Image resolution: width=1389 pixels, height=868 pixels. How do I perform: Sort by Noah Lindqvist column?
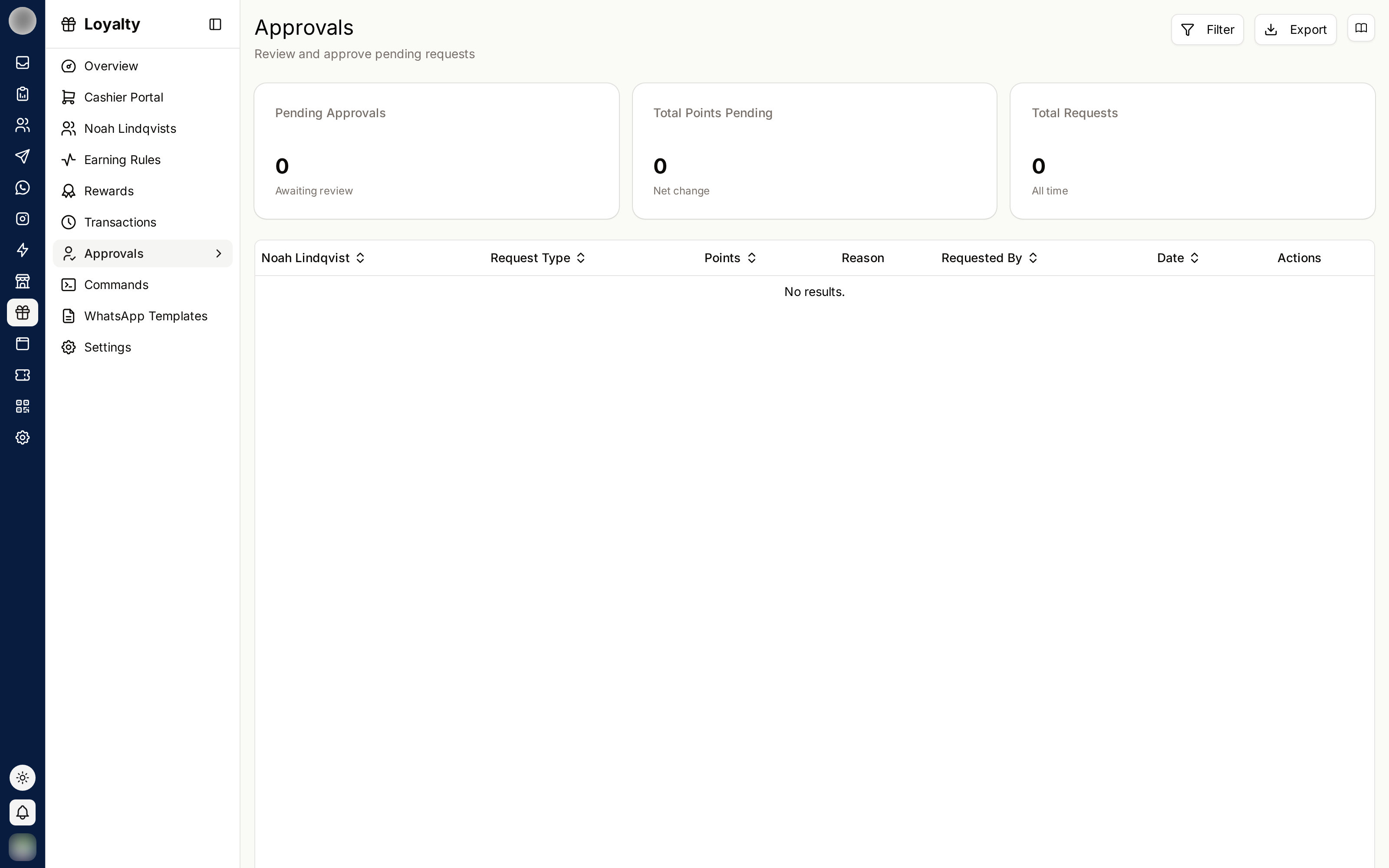313,258
